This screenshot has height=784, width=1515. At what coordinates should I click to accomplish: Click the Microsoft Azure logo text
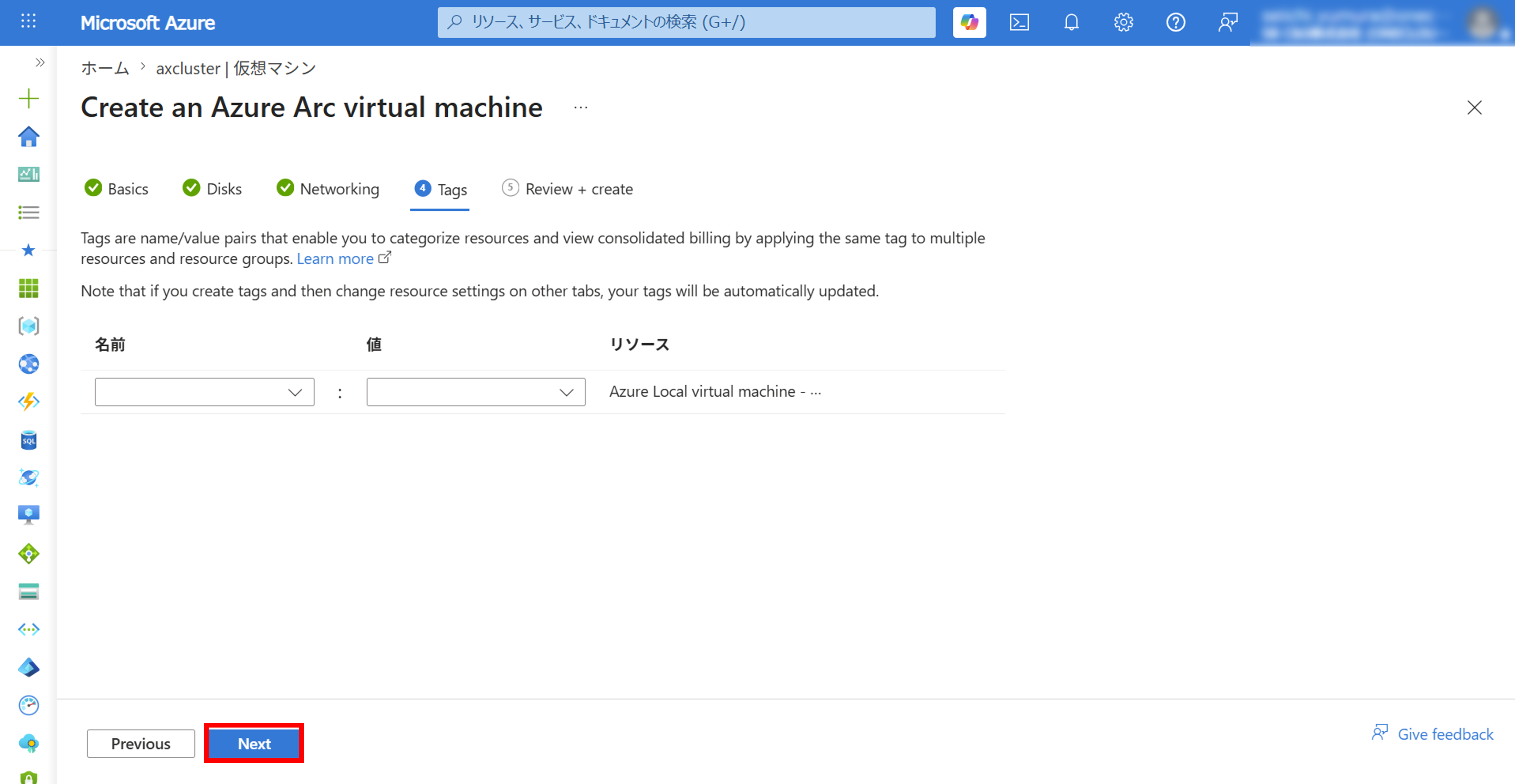[148, 23]
